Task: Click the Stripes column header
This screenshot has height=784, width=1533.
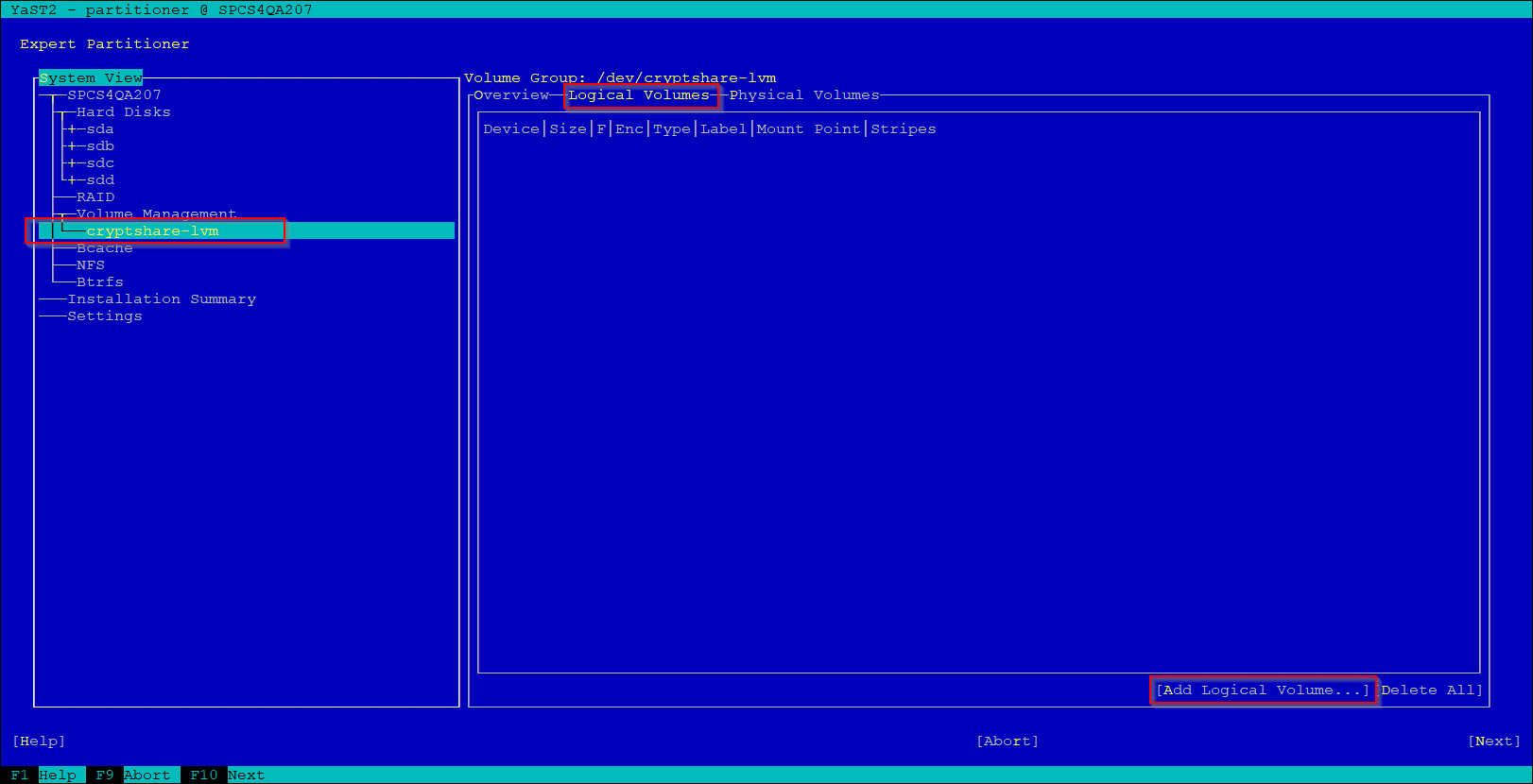Action: [904, 129]
